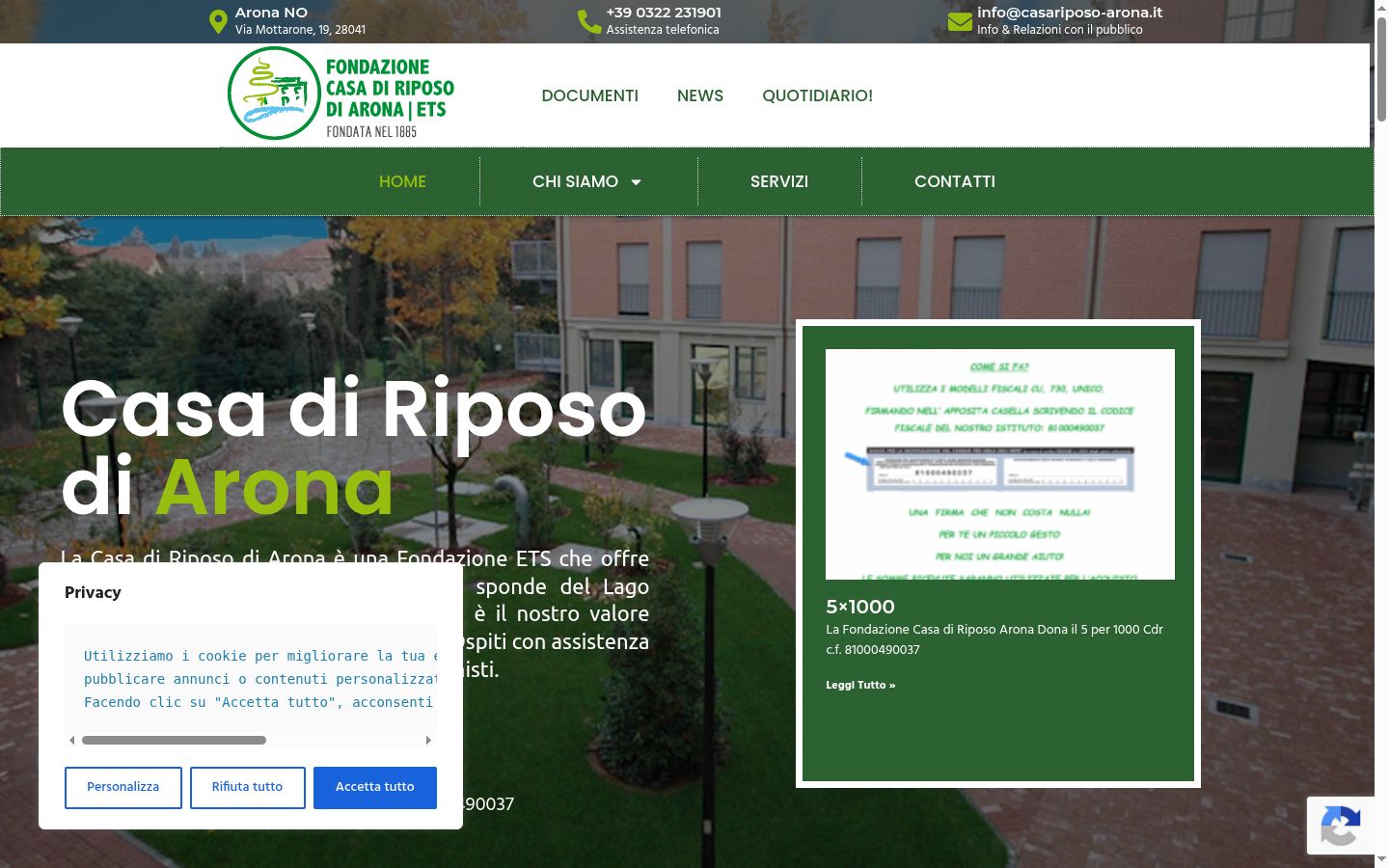This screenshot has height=868, width=1389.
Task: Click the Privacy heading in cookie dialog
Action: click(x=93, y=592)
